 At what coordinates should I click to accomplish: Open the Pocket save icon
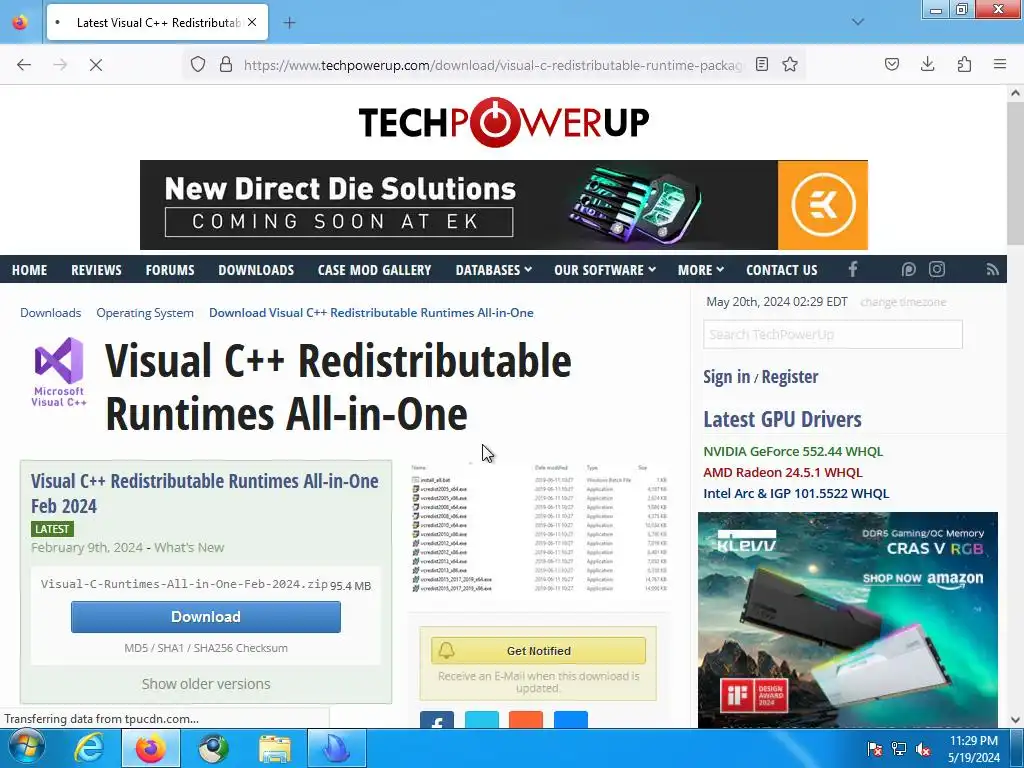891,64
